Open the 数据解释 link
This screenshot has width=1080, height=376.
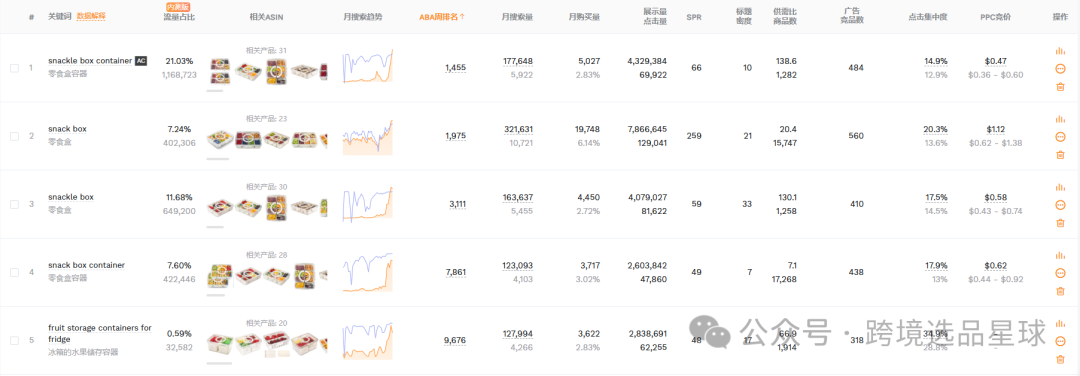(x=91, y=16)
